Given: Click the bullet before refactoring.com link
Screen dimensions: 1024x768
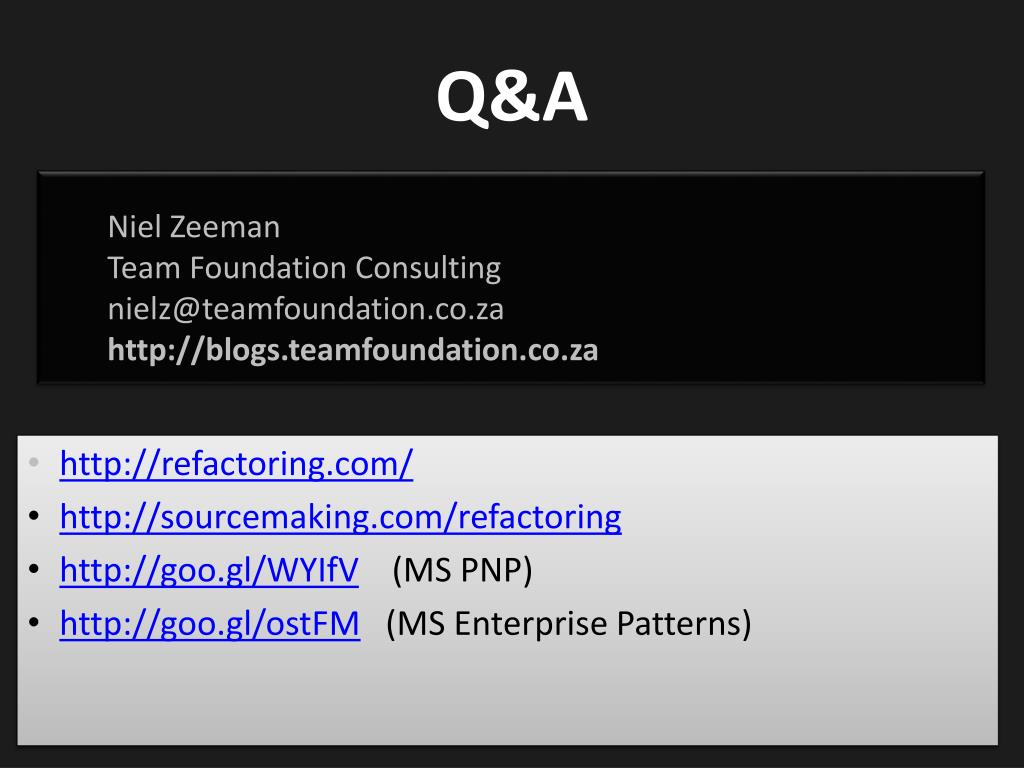Looking at the screenshot, I should pos(35,462).
